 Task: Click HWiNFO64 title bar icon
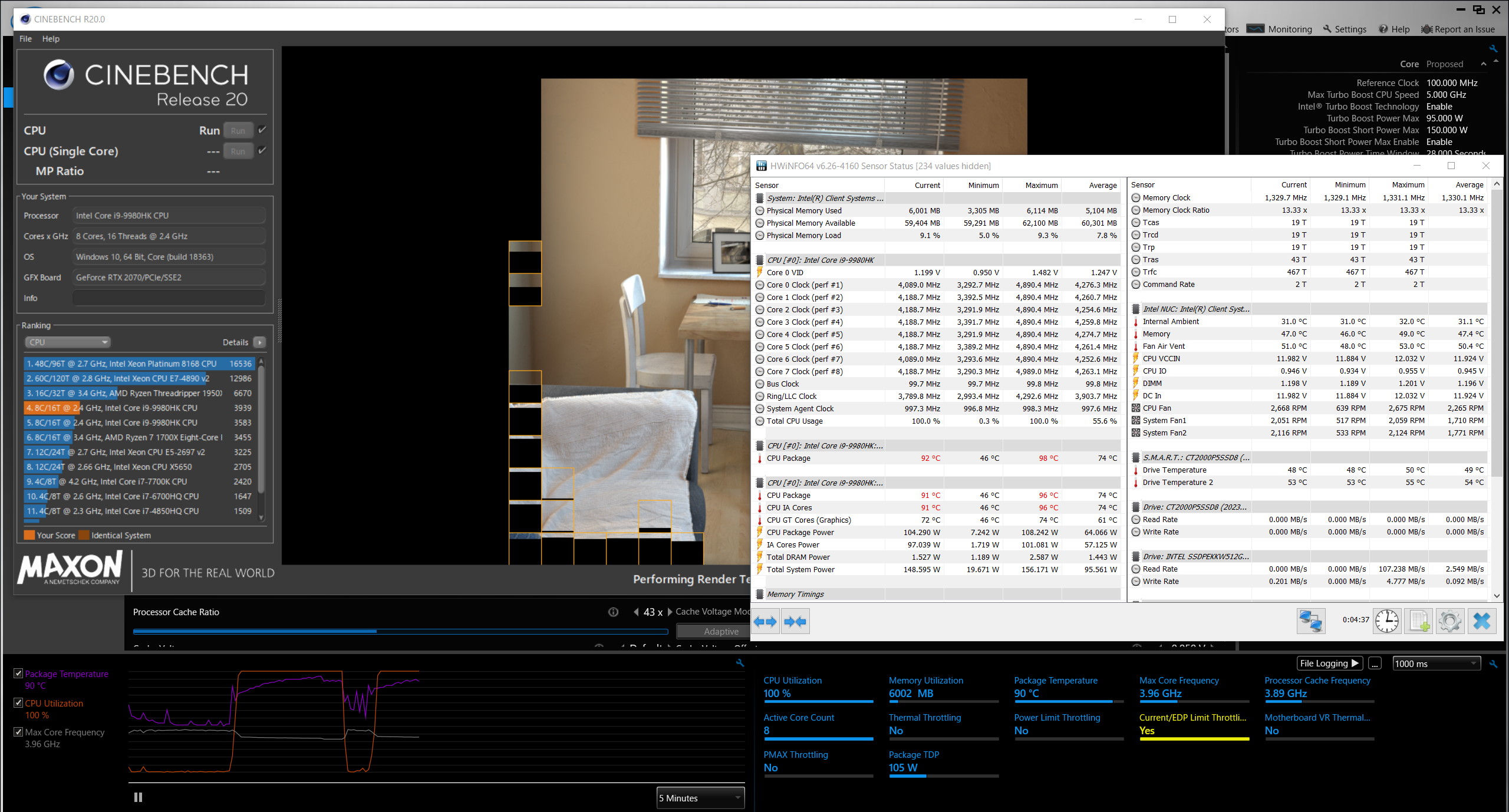click(761, 166)
